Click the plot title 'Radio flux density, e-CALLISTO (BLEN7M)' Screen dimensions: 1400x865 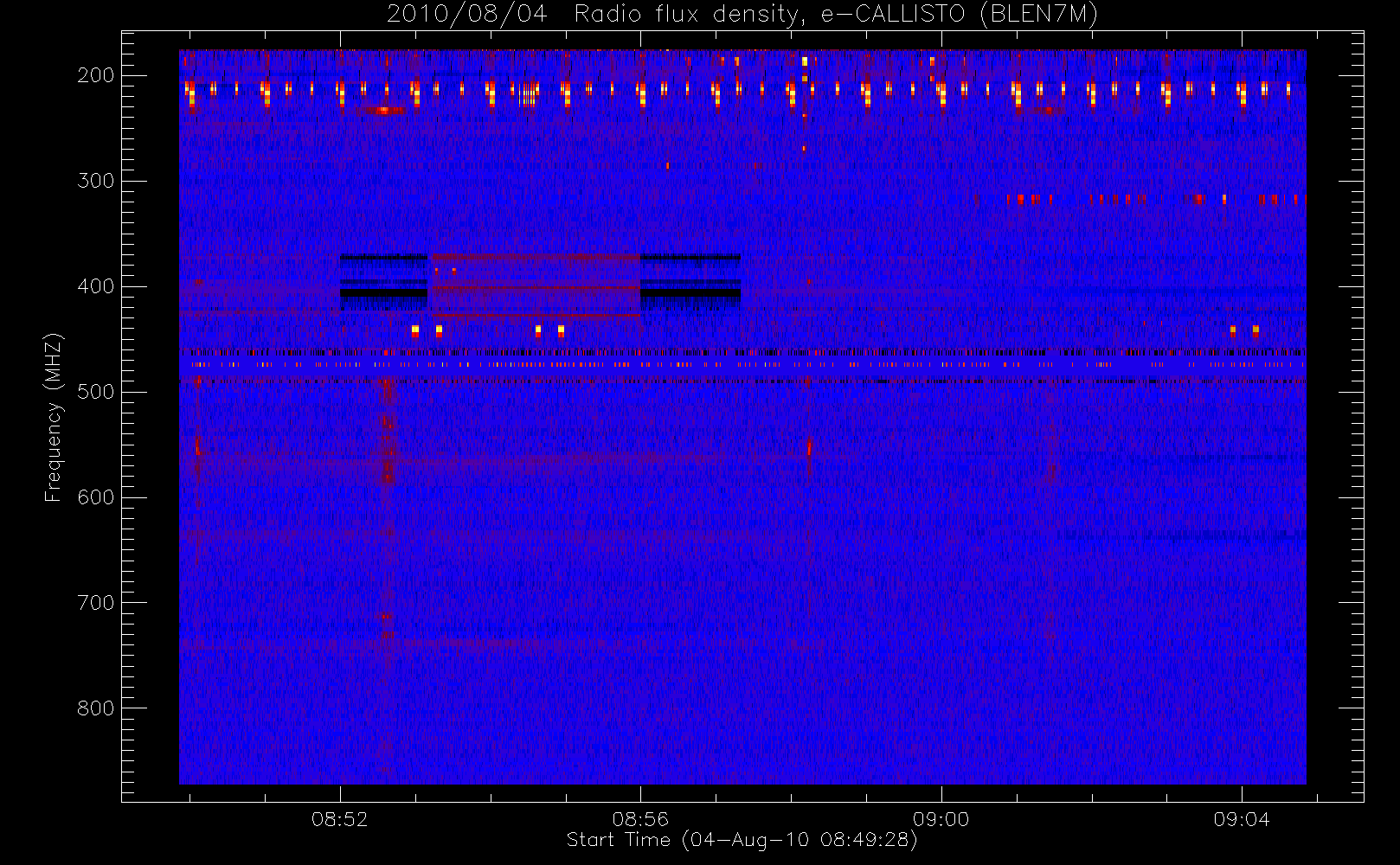coord(836,15)
